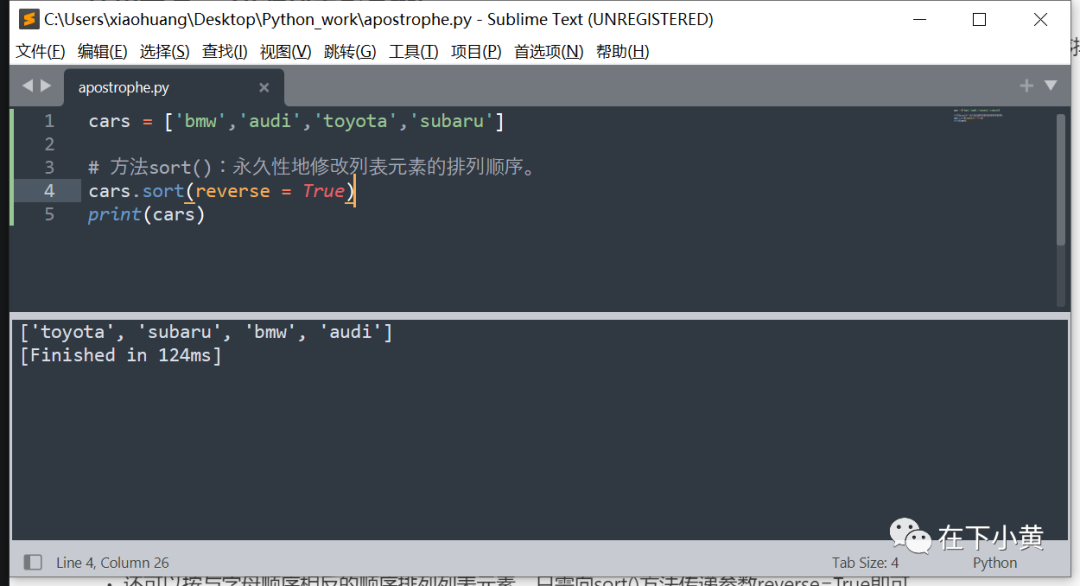Viewport: 1080px width, 586px height.
Task: Go to previous tab with left arrow
Action: pyautogui.click(x=28, y=85)
